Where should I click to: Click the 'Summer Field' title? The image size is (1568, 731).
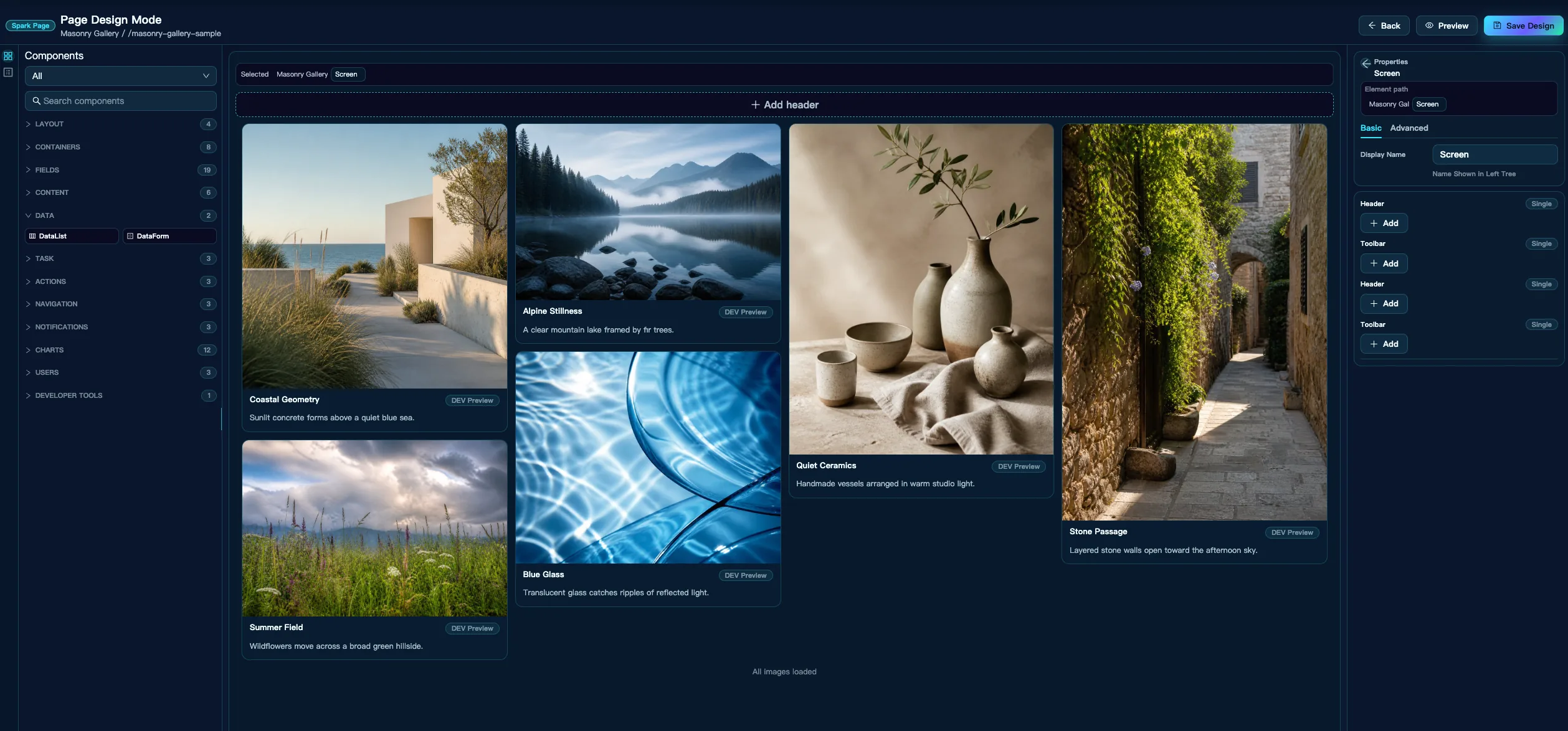[276, 628]
